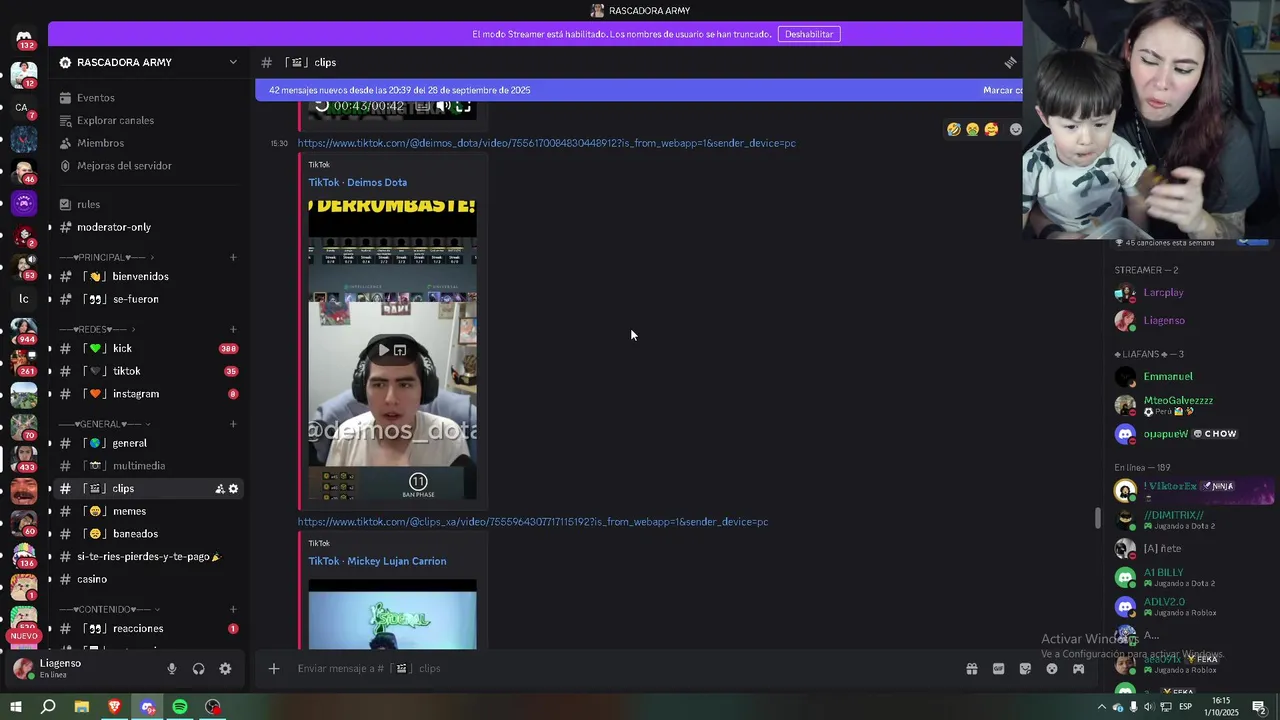Open TikTok · Mickey Lujan Carrion title
This screenshot has width=1280, height=720.
(x=377, y=561)
